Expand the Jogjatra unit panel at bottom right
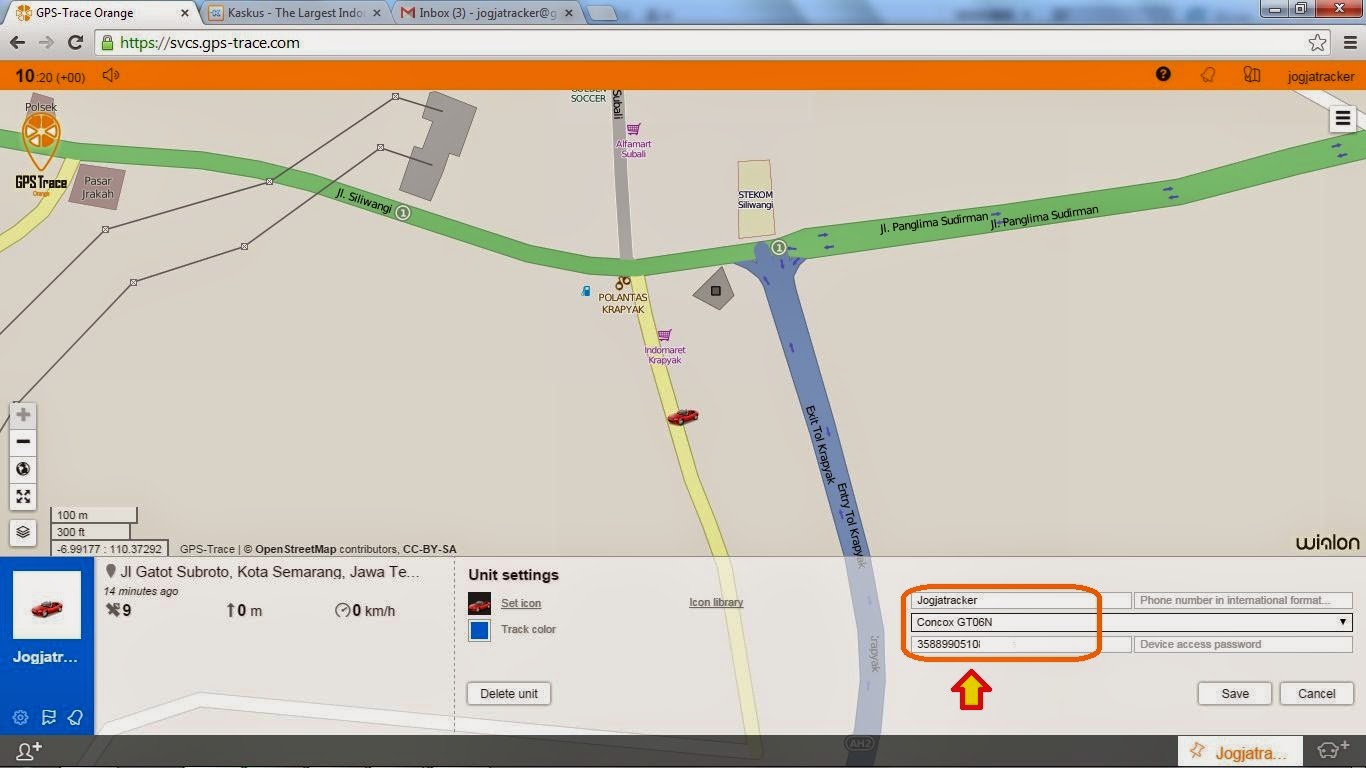 1239,751
